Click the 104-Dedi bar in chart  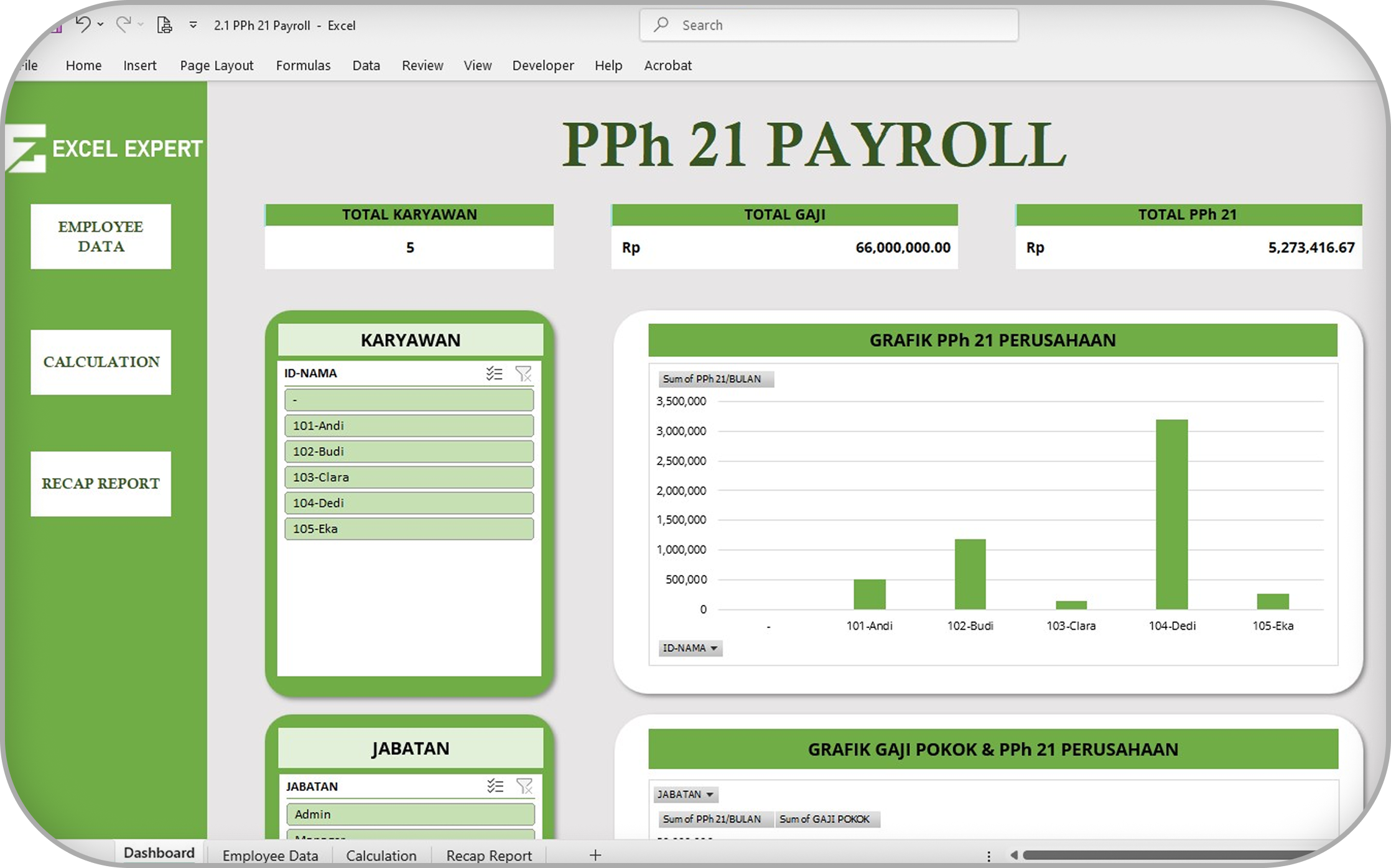1171,515
